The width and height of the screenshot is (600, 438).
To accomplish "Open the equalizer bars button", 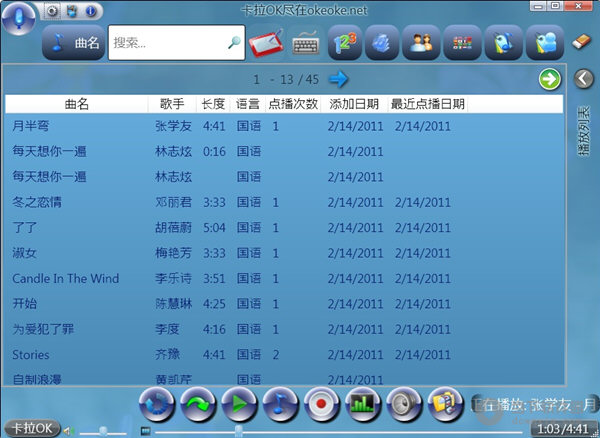I will pos(363,404).
